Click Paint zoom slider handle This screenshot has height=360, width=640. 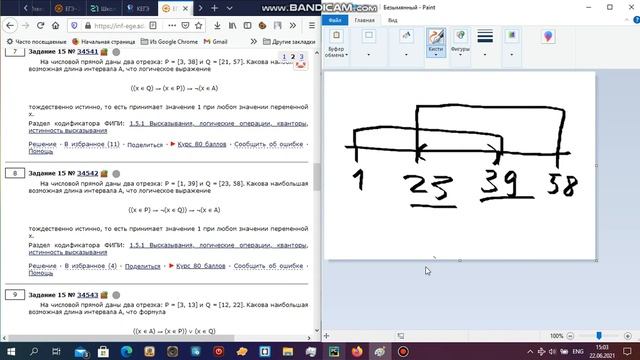(x=599, y=336)
